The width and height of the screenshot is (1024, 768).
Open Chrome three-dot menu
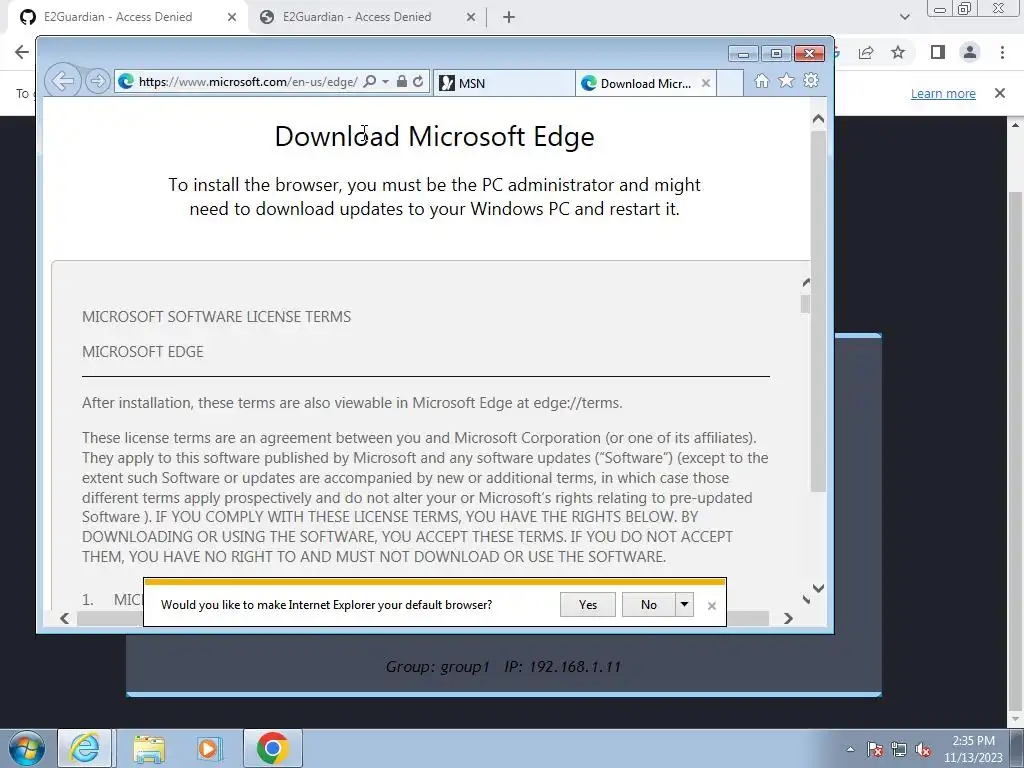click(1002, 52)
